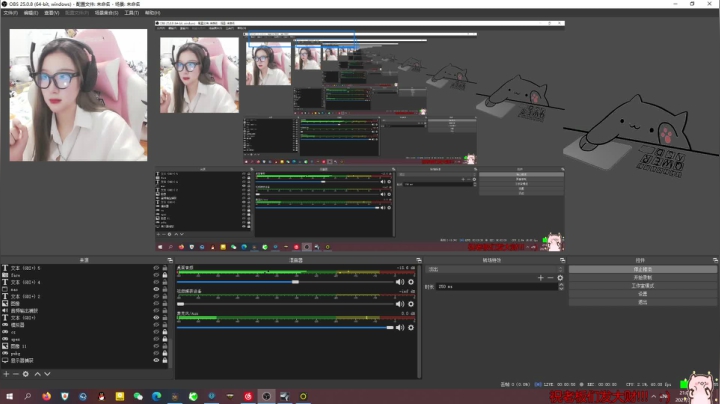Open Windows Start menu

pos(9,396)
